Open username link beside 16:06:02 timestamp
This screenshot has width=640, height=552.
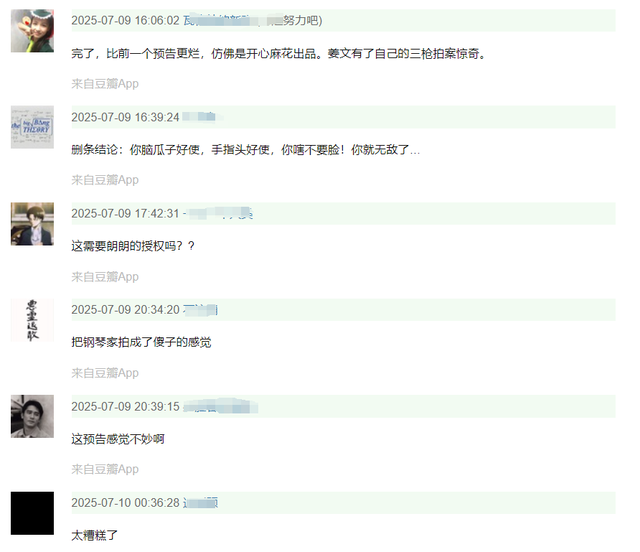[253, 20]
